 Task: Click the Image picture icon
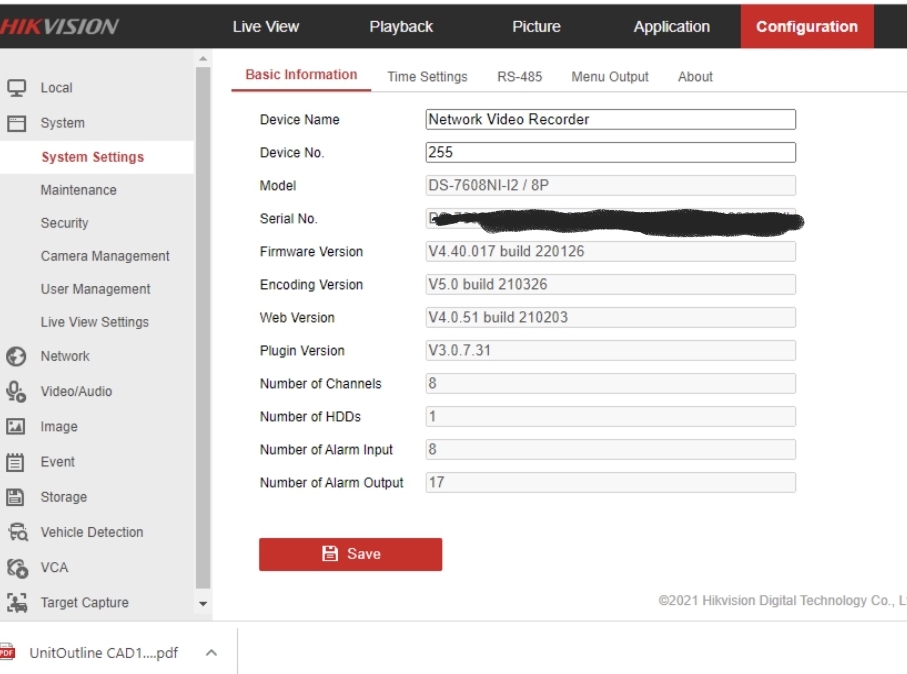coord(16,427)
